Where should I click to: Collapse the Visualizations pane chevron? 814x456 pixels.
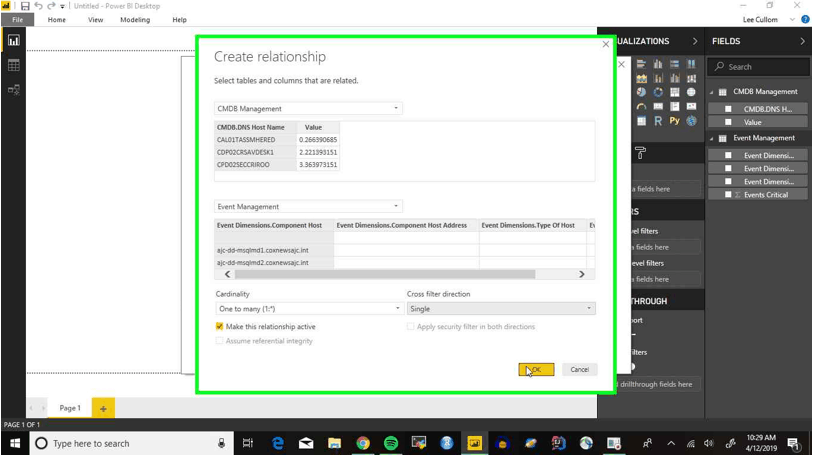coord(695,41)
